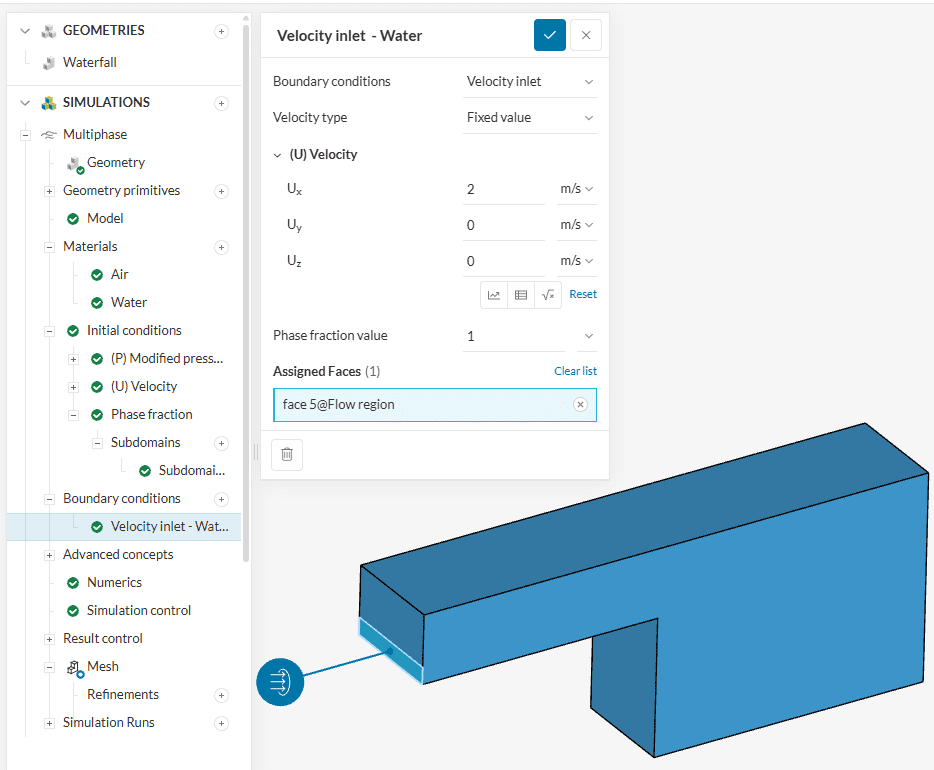This screenshot has width=934, height=770.
Task: Select Numerics in the simulation tree
Action: (114, 583)
